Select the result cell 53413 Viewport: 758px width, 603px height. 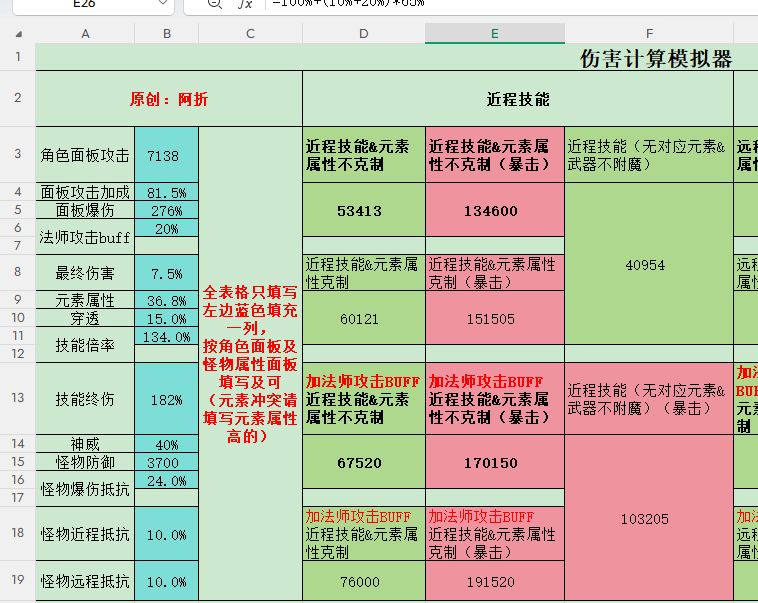click(x=364, y=210)
